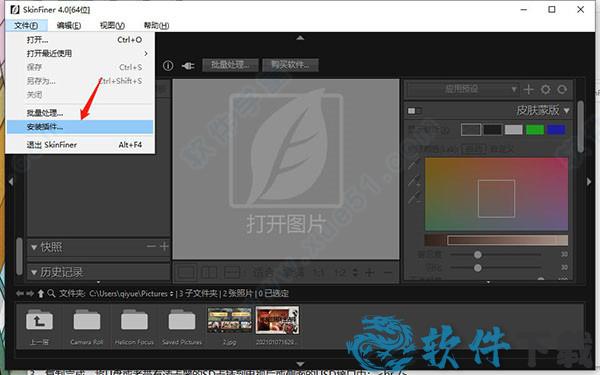The height and width of the screenshot is (375, 600).
Task: Collapse the 历史记录 panel triangle
Action: 34,272
